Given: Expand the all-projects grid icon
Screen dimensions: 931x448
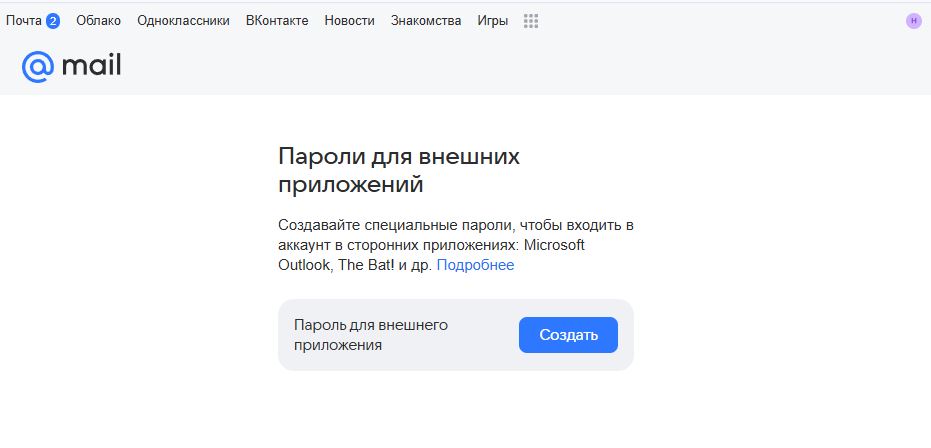Looking at the screenshot, I should (531, 21).
